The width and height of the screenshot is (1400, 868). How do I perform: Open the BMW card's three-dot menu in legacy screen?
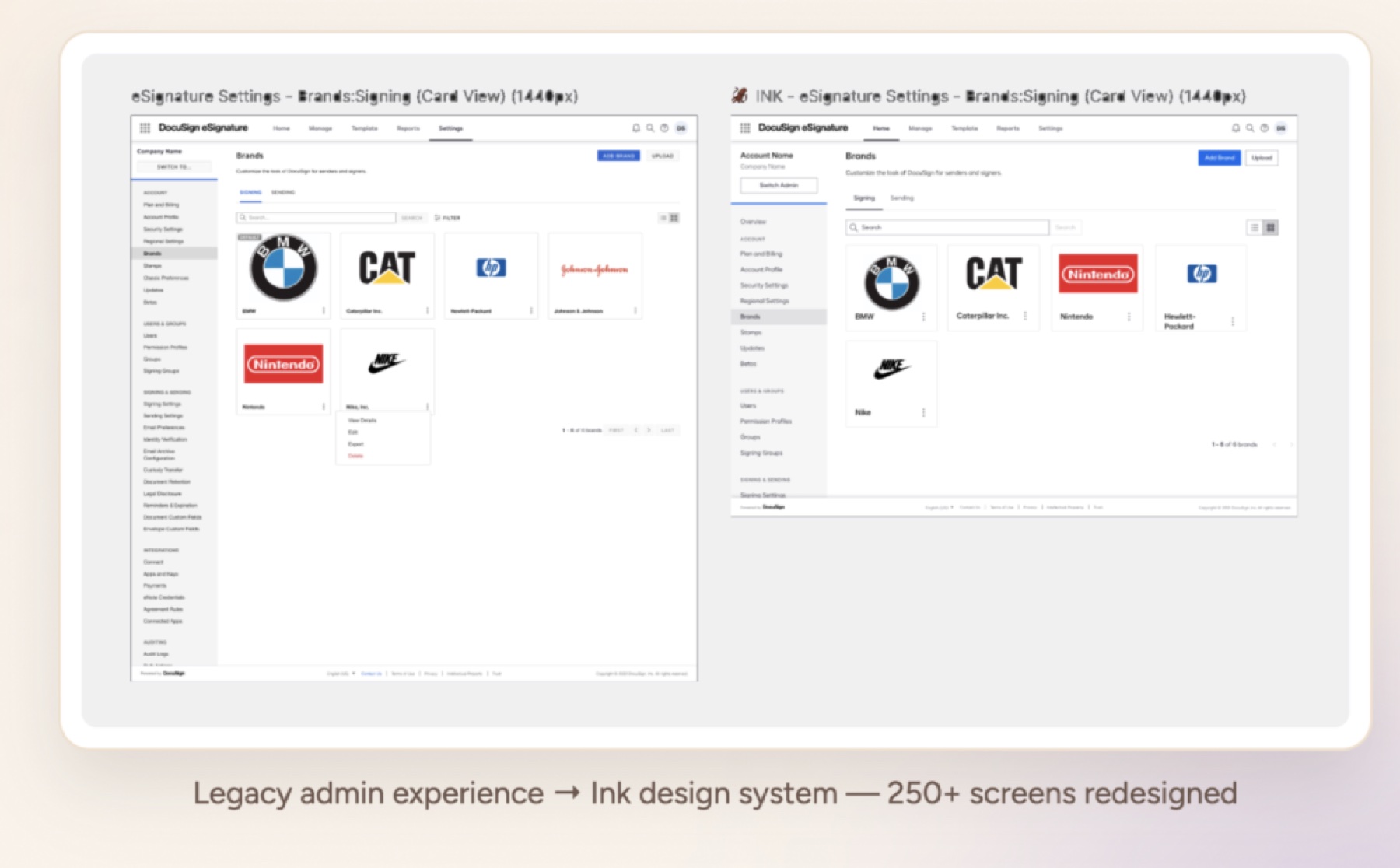pyautogui.click(x=324, y=311)
